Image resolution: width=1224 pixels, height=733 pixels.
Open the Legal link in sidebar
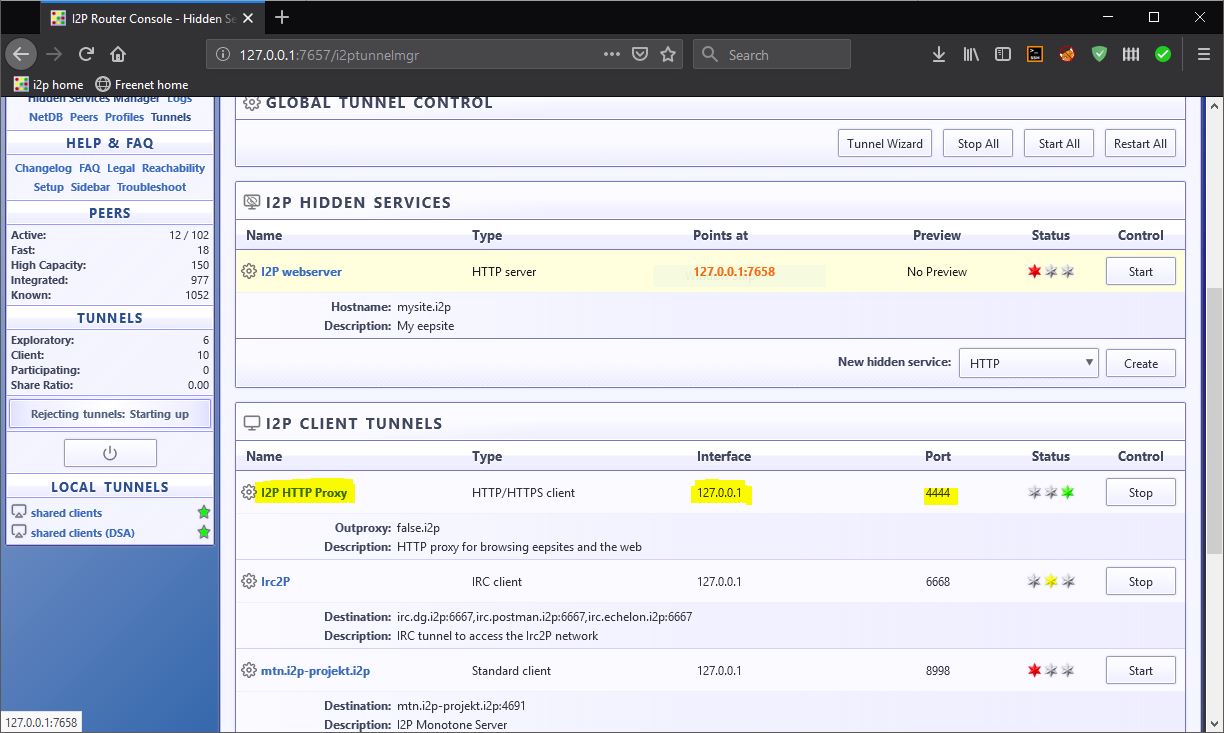pyautogui.click(x=121, y=168)
